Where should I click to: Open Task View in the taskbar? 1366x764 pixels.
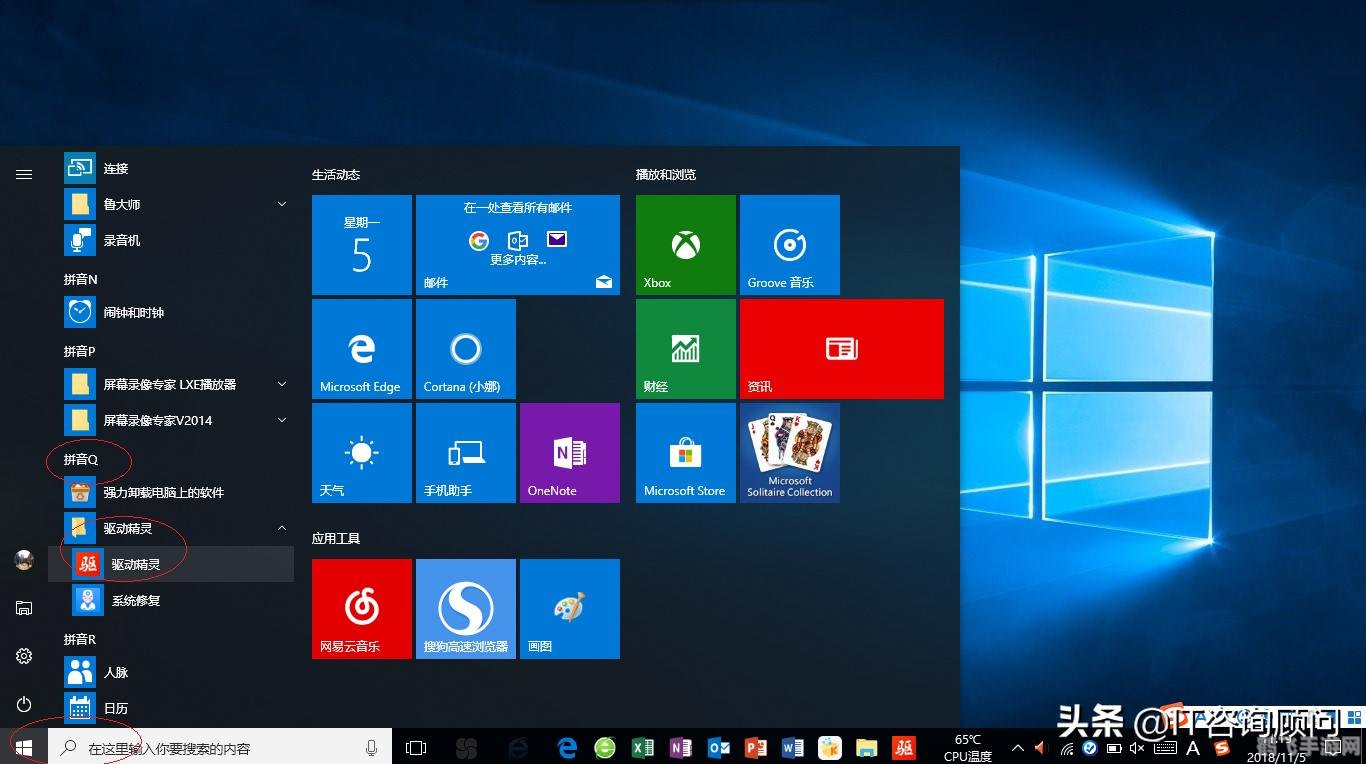click(x=416, y=747)
